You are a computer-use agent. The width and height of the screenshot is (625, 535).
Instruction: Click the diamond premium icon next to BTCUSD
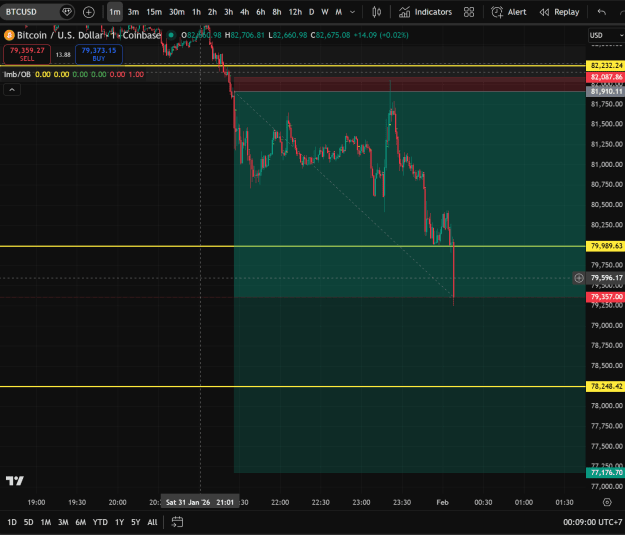click(67, 12)
